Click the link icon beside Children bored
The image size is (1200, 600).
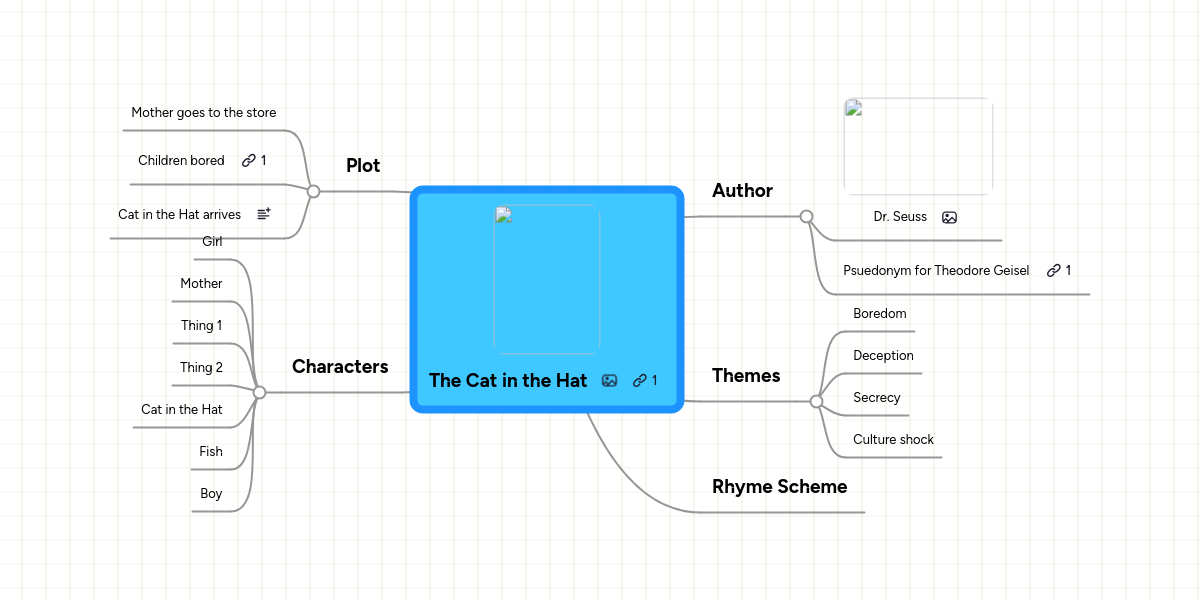(x=249, y=161)
